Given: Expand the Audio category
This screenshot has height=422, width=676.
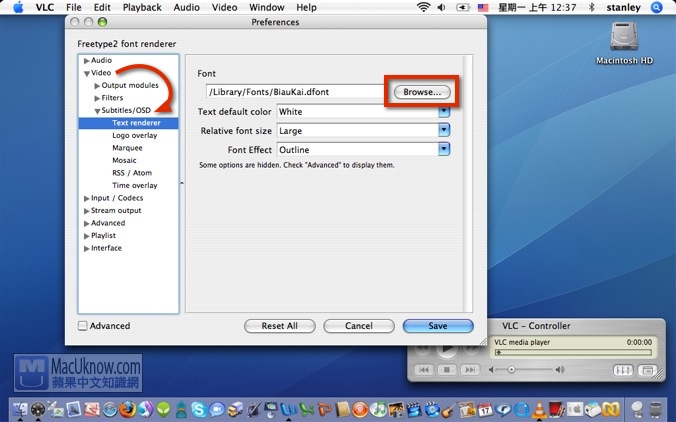Looking at the screenshot, I should pyautogui.click(x=87, y=61).
